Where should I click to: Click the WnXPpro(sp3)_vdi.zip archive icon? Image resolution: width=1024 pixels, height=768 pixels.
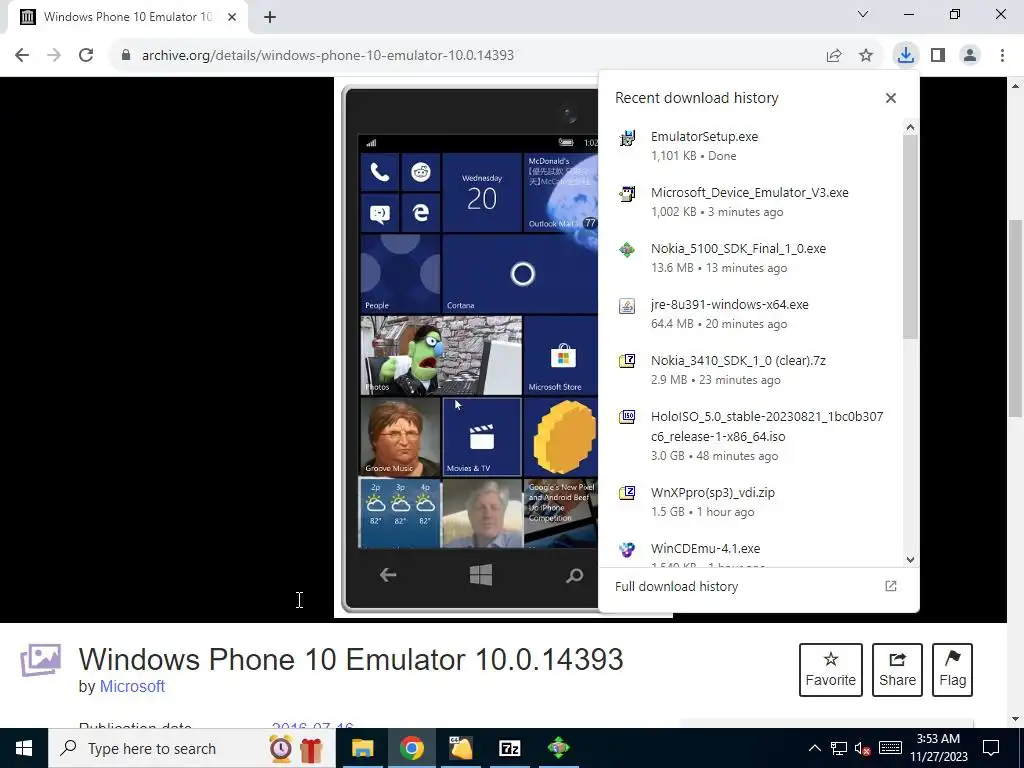(x=627, y=493)
